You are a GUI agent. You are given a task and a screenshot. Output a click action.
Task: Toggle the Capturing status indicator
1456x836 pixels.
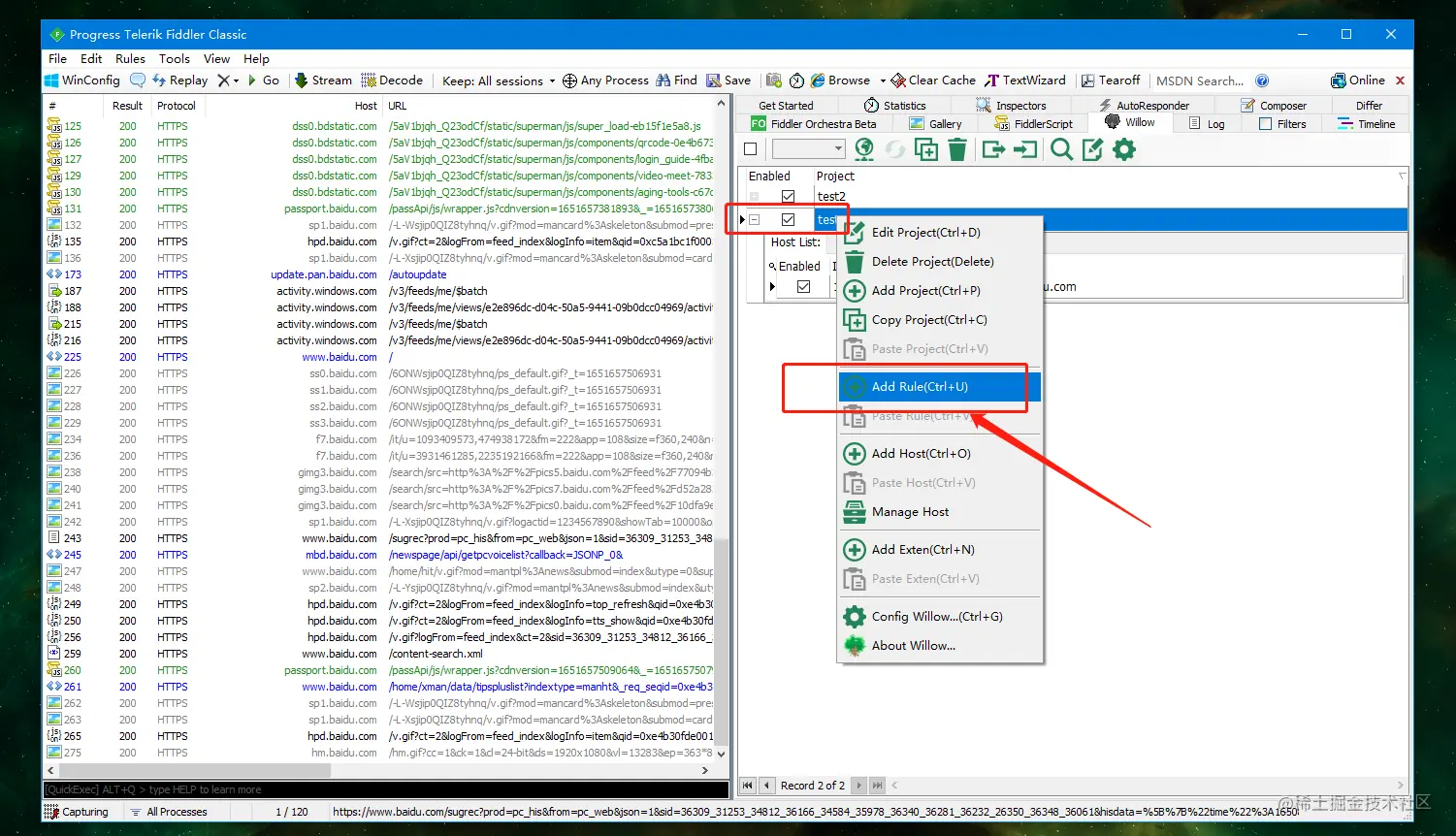point(78,812)
